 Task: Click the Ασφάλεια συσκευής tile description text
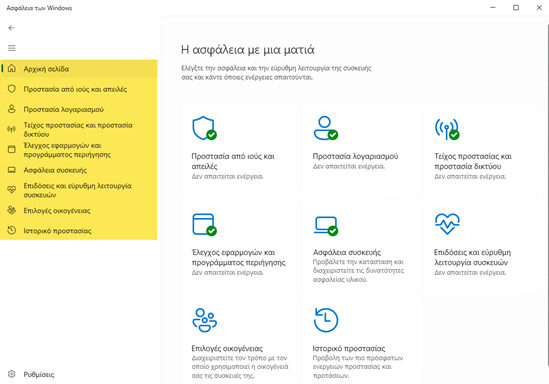pyautogui.click(x=358, y=271)
